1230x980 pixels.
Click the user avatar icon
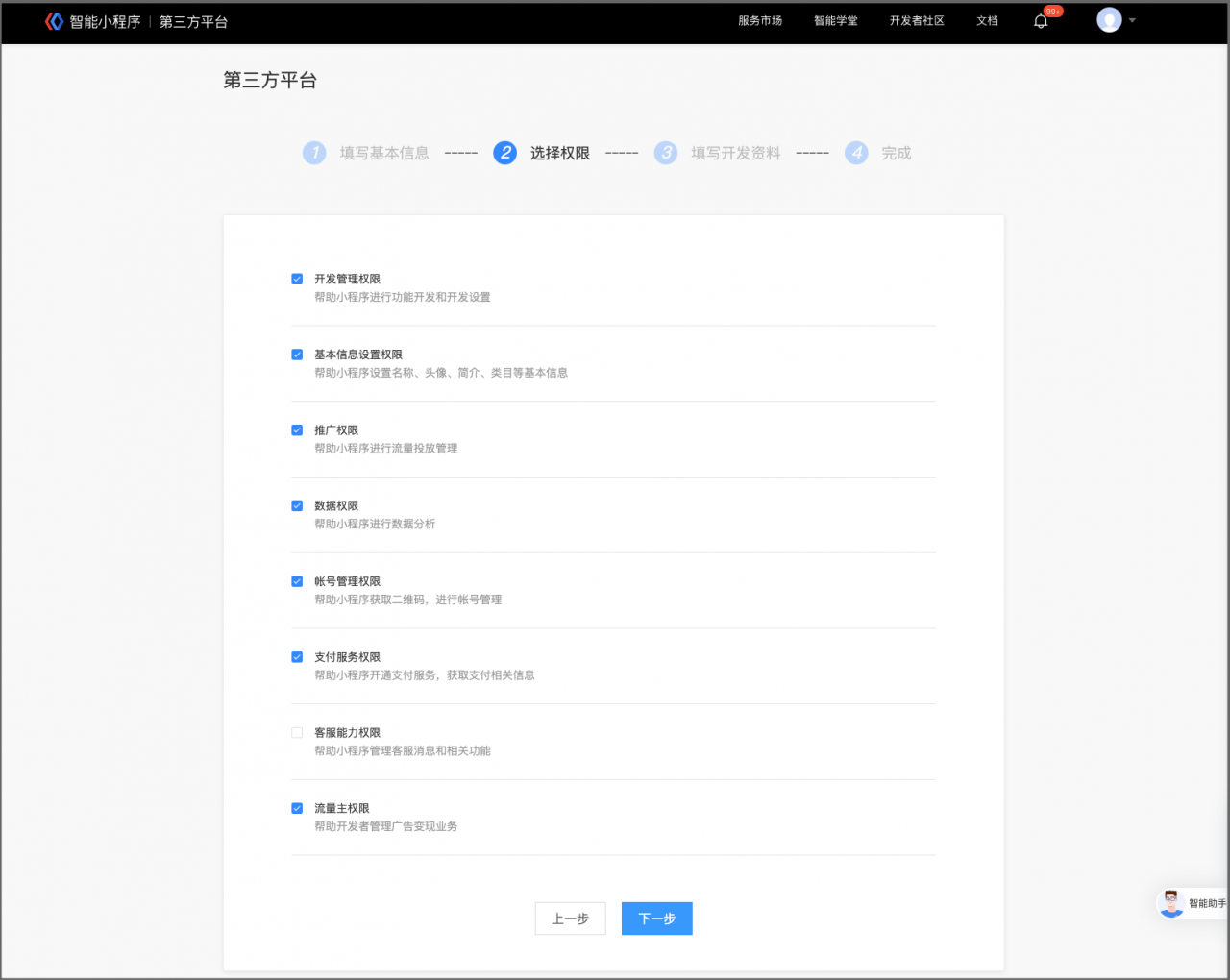tap(1109, 20)
